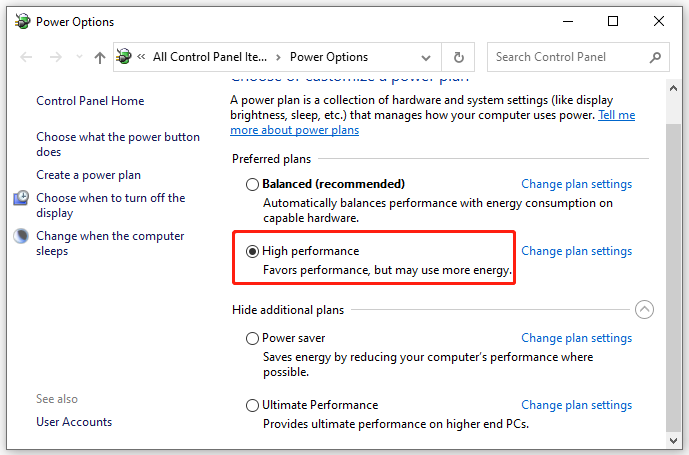Select the Balanced (recommended) plan
Viewport: 689px width, 455px height.
click(252, 184)
